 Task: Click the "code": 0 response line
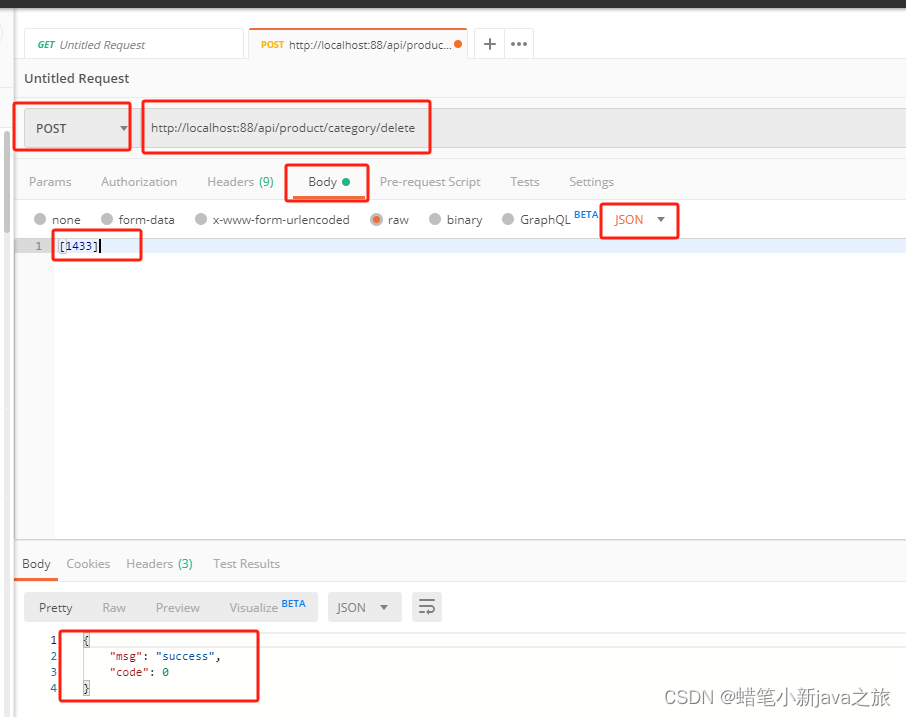point(139,672)
